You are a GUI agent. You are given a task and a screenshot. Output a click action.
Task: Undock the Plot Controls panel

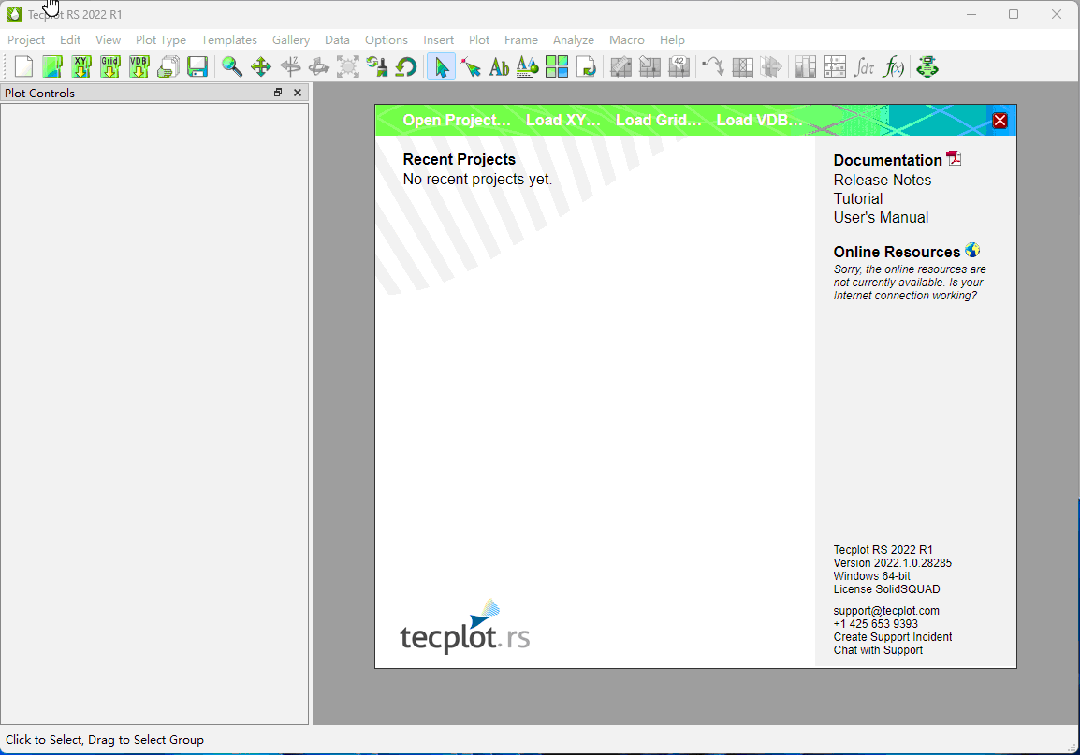pyautogui.click(x=278, y=92)
